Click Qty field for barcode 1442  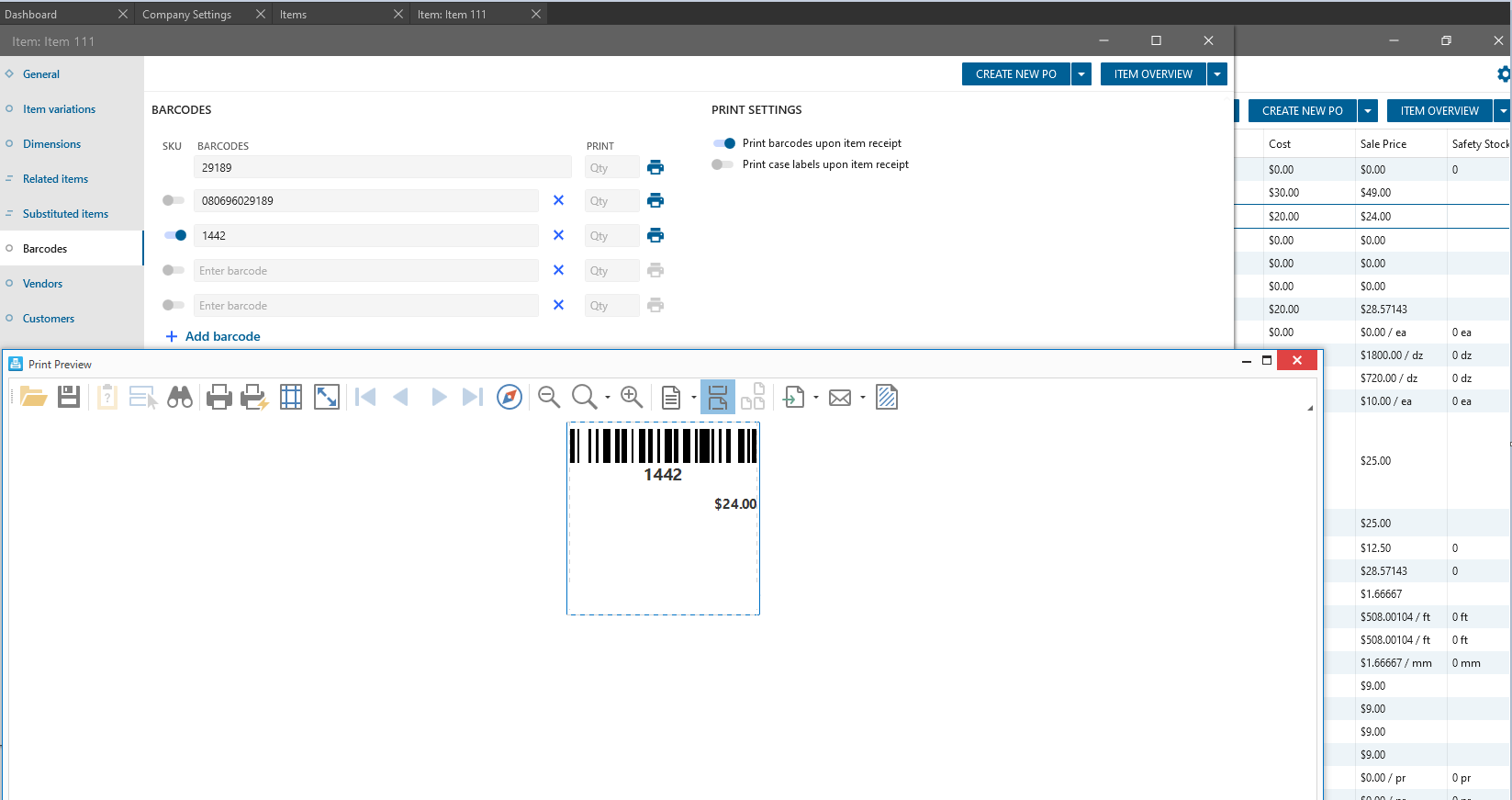point(611,236)
